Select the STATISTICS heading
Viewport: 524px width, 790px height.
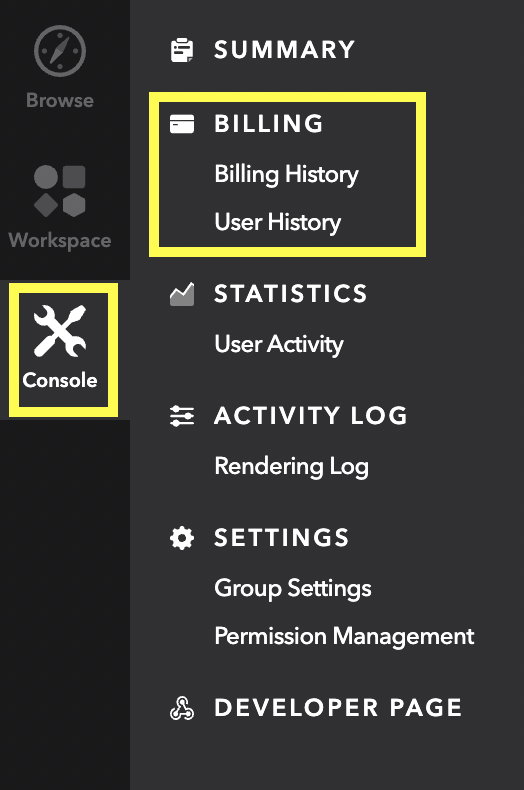tap(291, 294)
